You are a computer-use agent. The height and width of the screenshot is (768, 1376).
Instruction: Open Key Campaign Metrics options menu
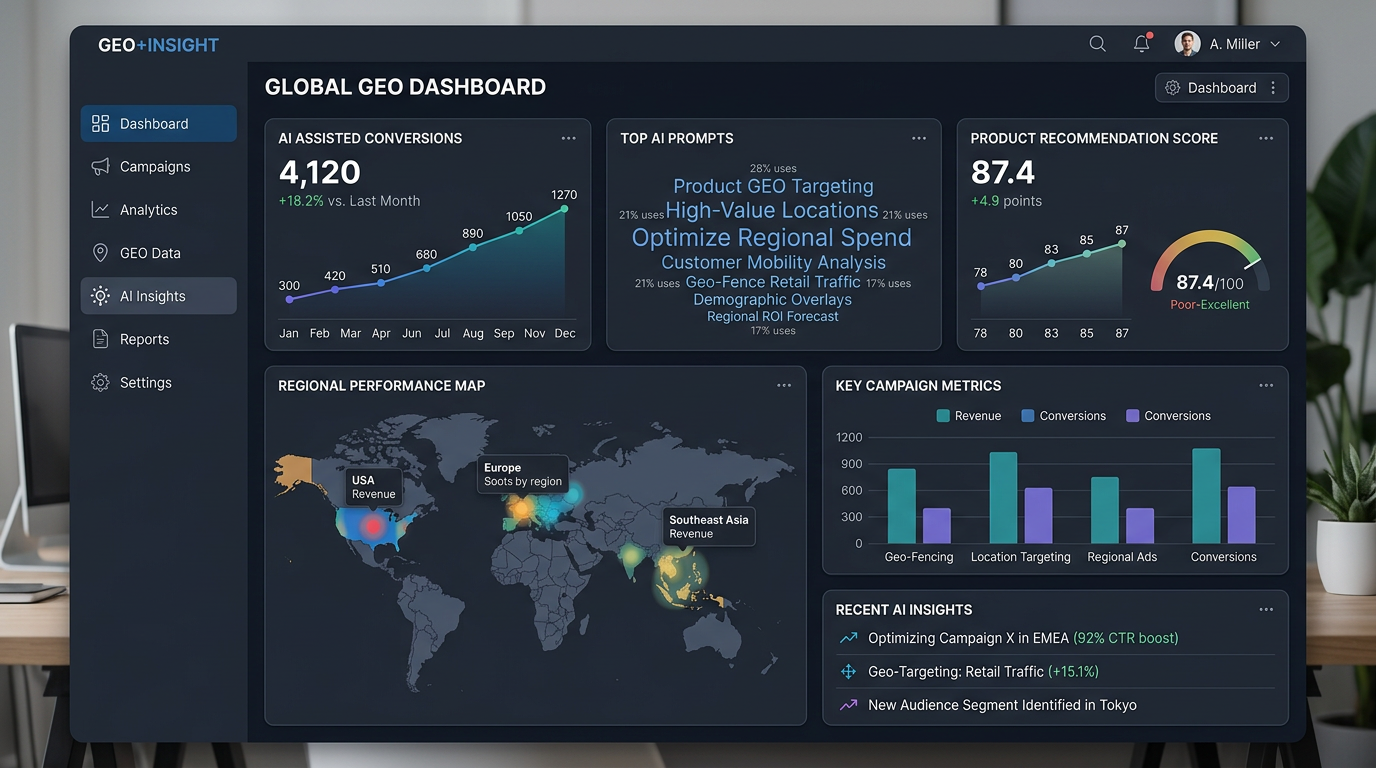(x=1266, y=385)
